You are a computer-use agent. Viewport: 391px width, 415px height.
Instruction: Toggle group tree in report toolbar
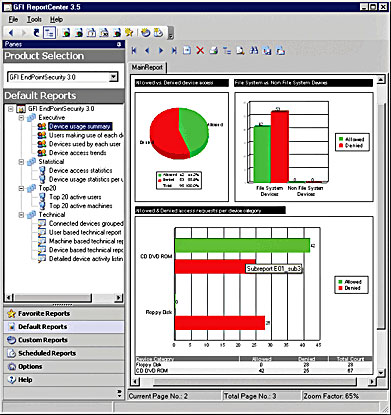coord(227,51)
